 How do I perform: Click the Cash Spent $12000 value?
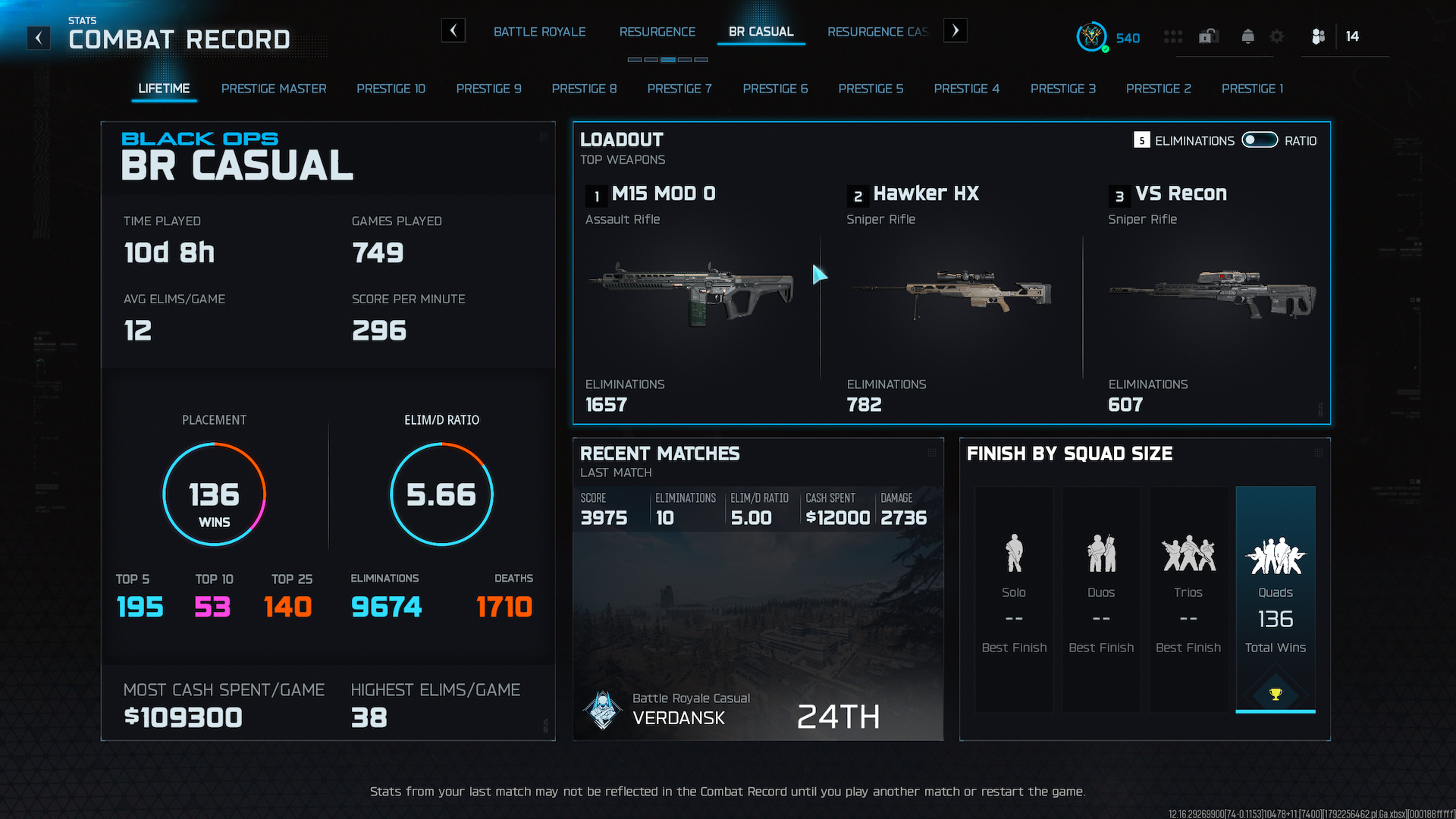[x=838, y=518]
